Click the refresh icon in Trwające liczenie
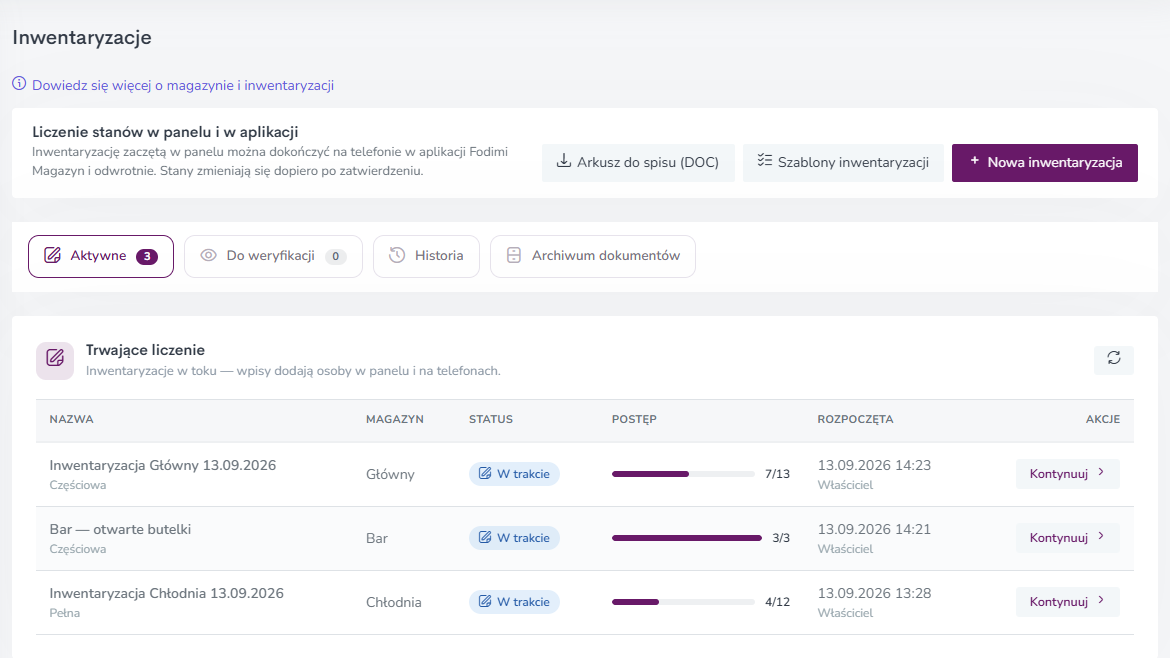The image size is (1170, 658). [1114, 359]
